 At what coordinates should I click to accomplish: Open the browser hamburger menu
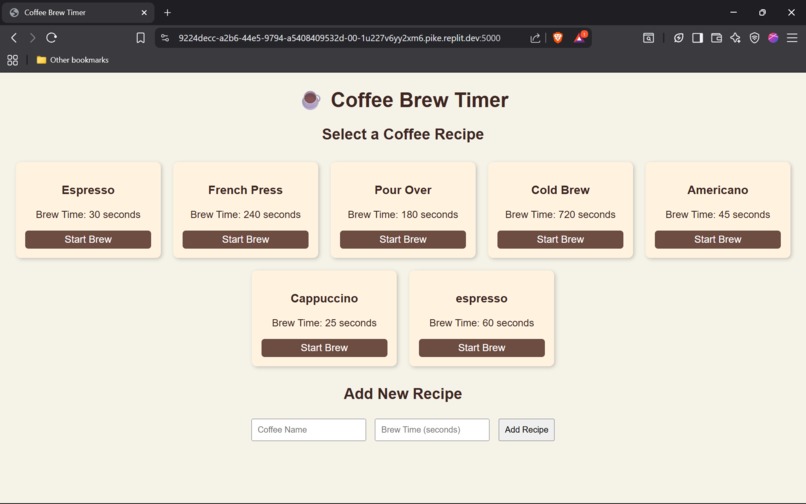(792, 38)
